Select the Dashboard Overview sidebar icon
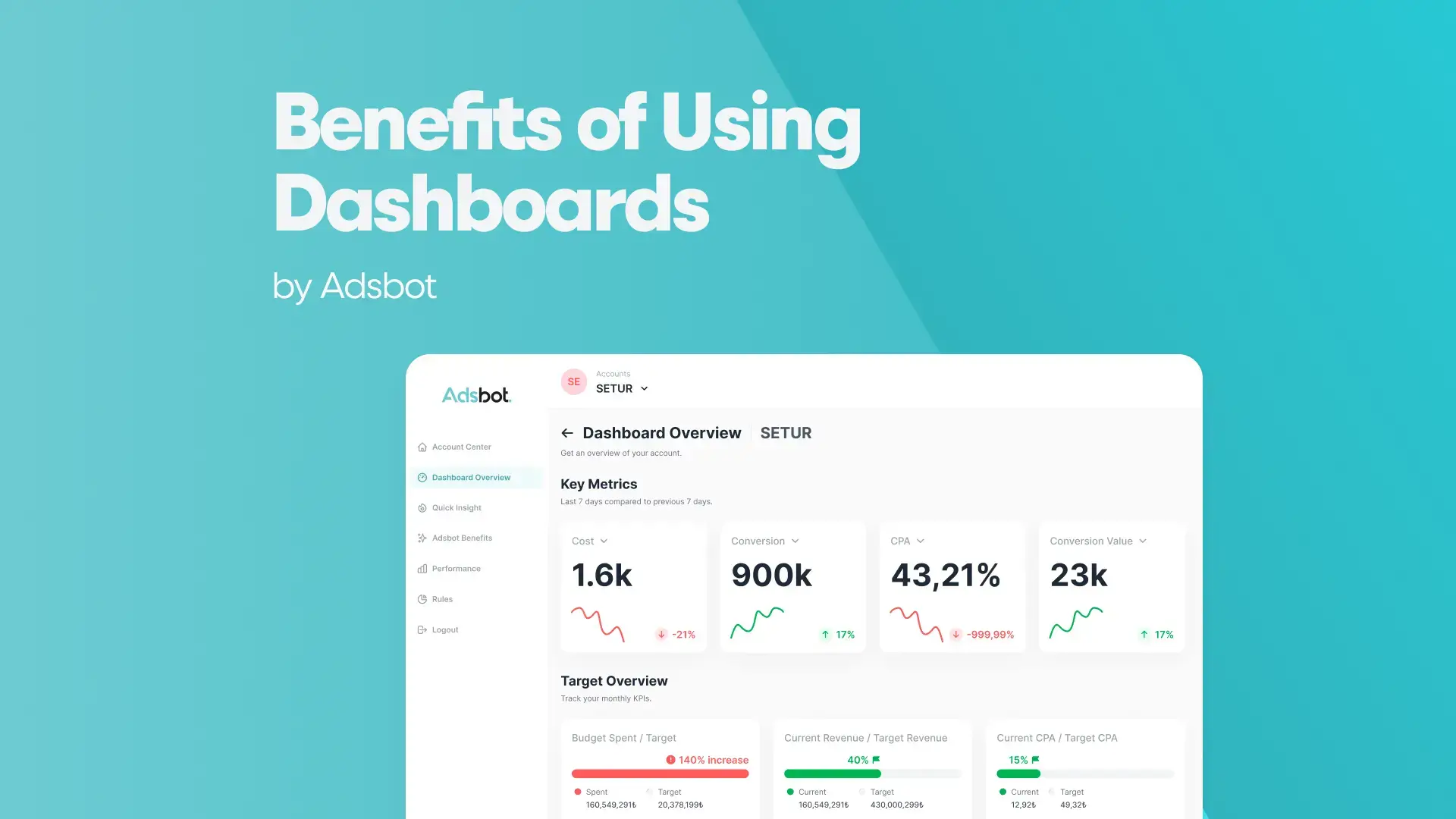 [x=422, y=477]
